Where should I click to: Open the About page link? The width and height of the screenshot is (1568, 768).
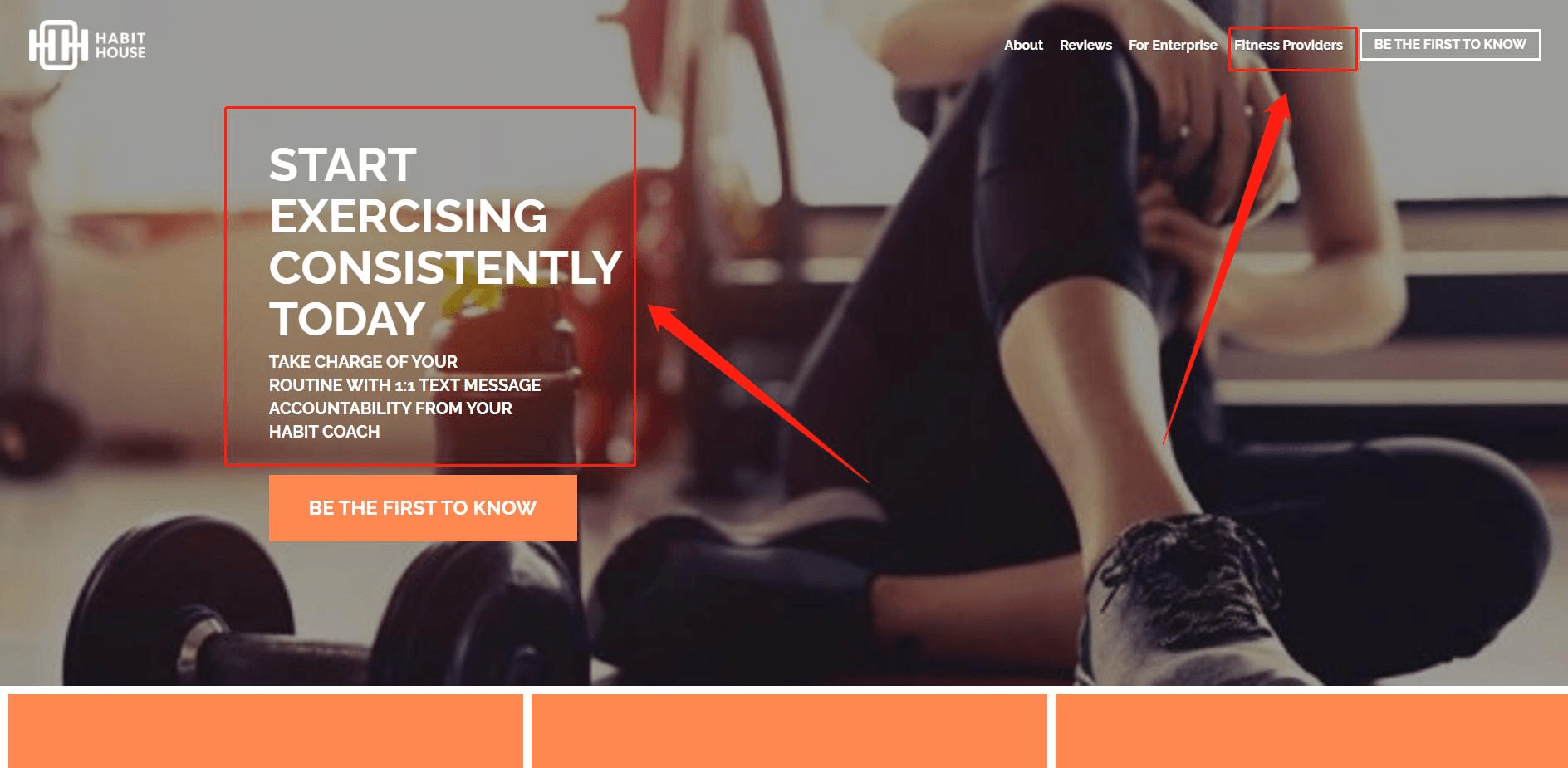click(1023, 45)
